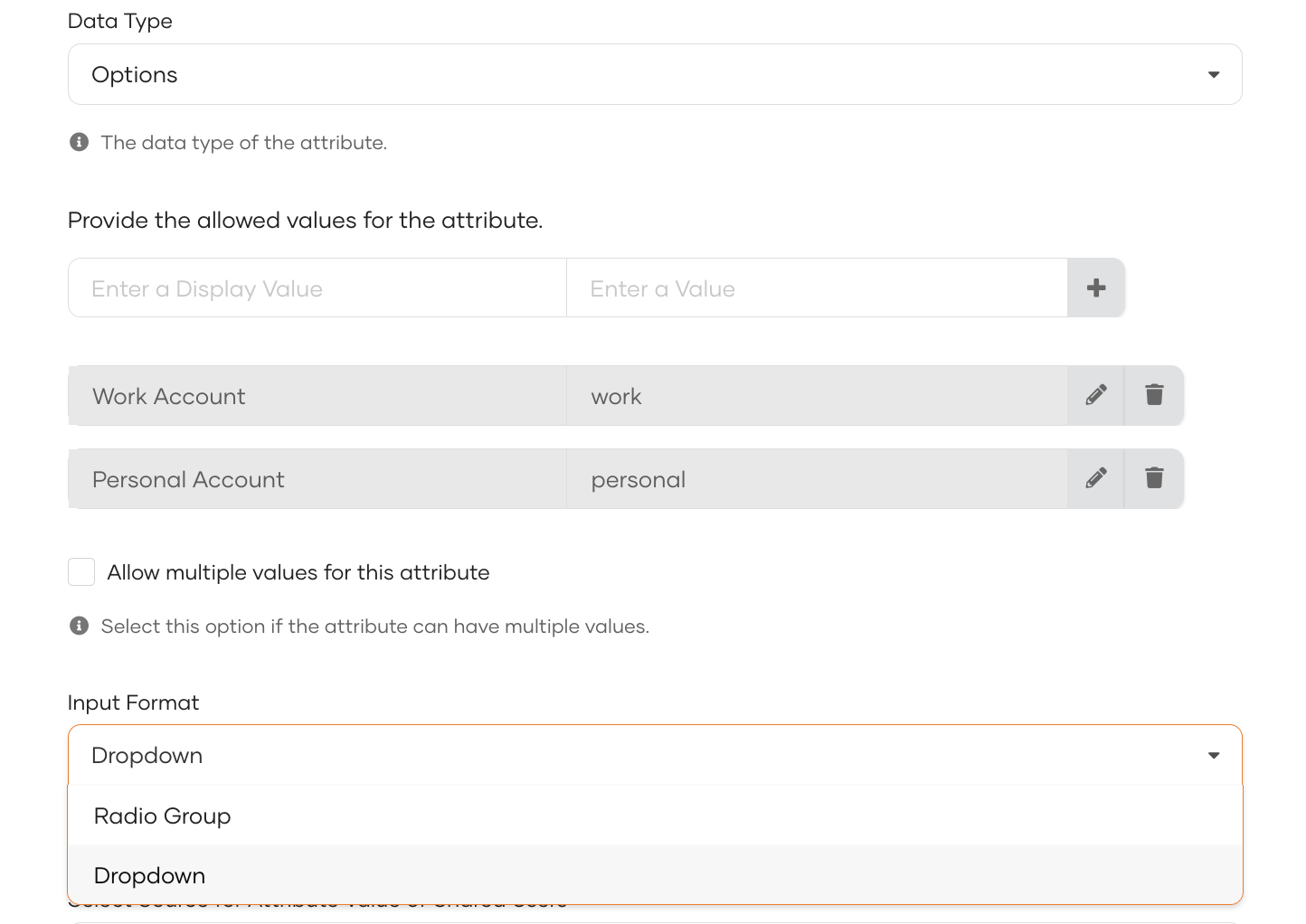Viewport: 1306px width, 924px height.
Task: Focus the Enter a Value field
Action: 817,288
